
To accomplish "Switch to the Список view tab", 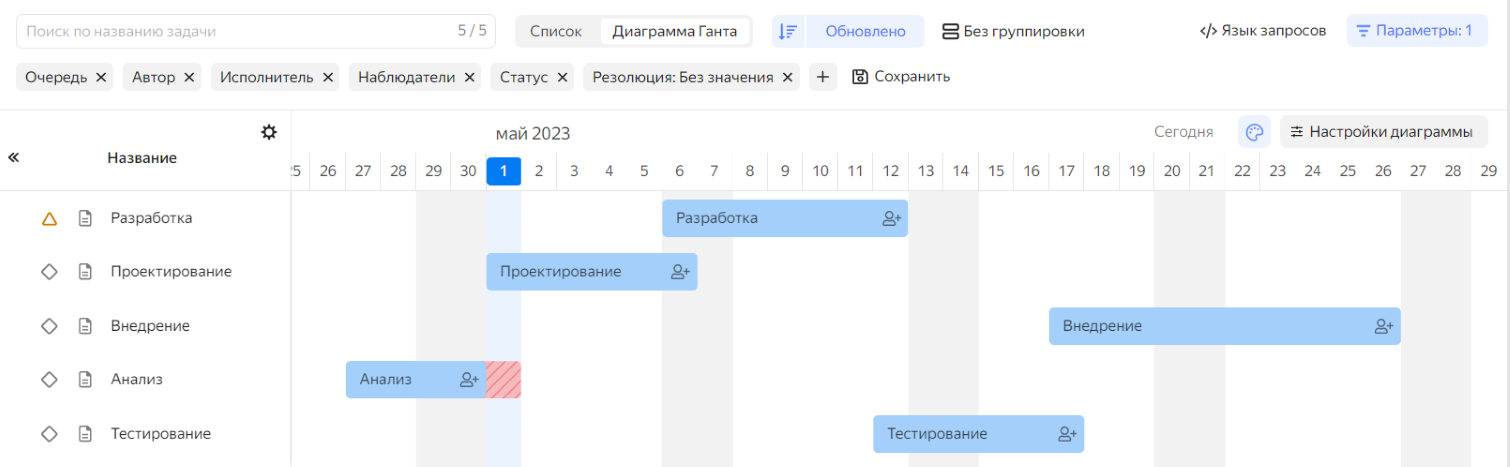I will coord(555,31).
